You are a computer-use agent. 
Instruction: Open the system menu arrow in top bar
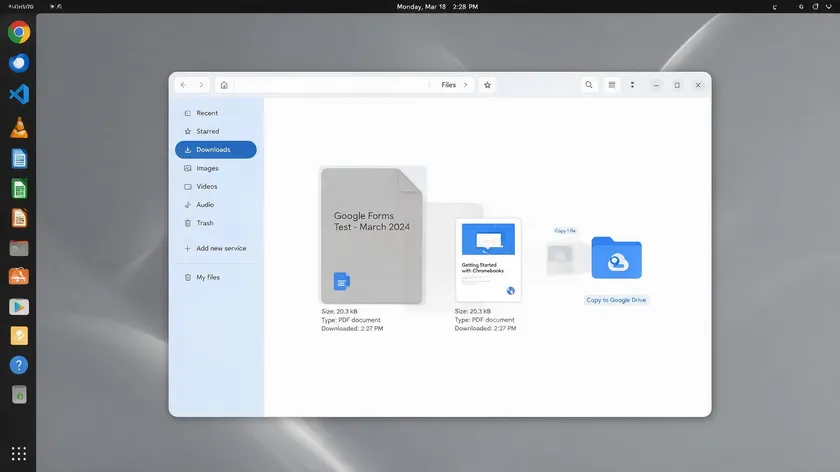tap(829, 6)
